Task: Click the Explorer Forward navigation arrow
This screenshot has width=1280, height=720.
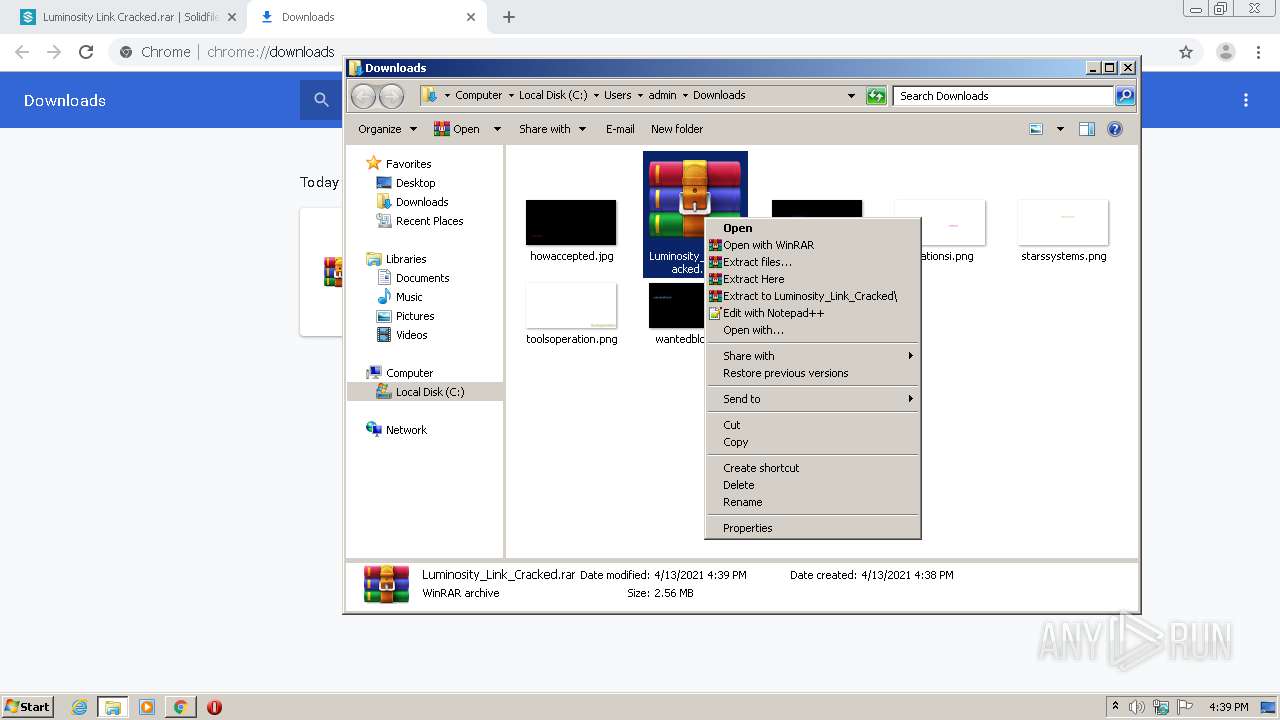Action: 391,96
